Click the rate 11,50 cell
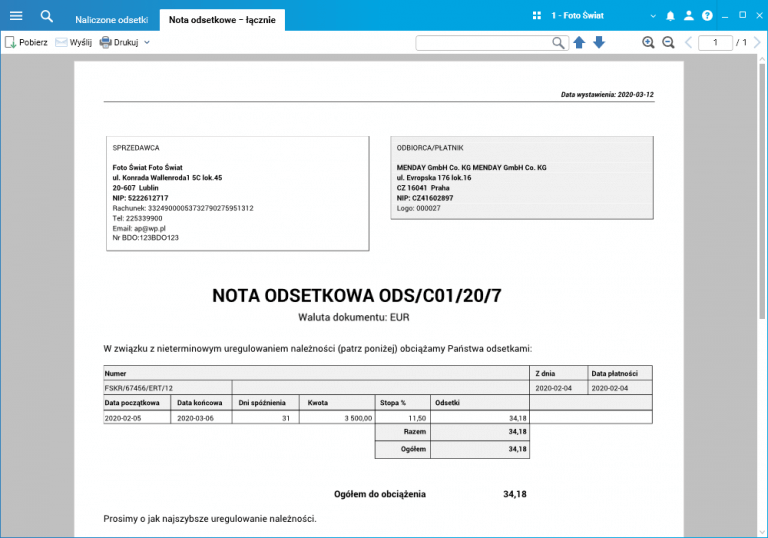This screenshot has width=768, height=538. point(403,418)
